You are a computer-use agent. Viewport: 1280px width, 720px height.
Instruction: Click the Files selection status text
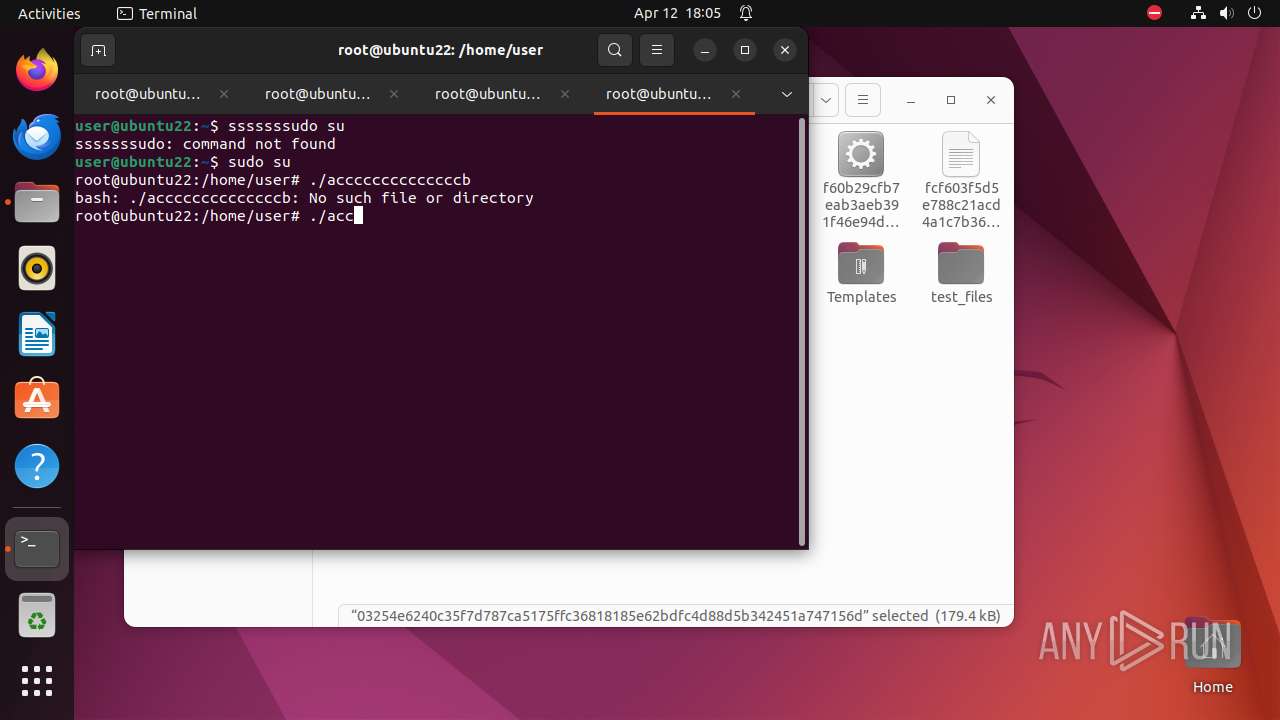pos(676,616)
